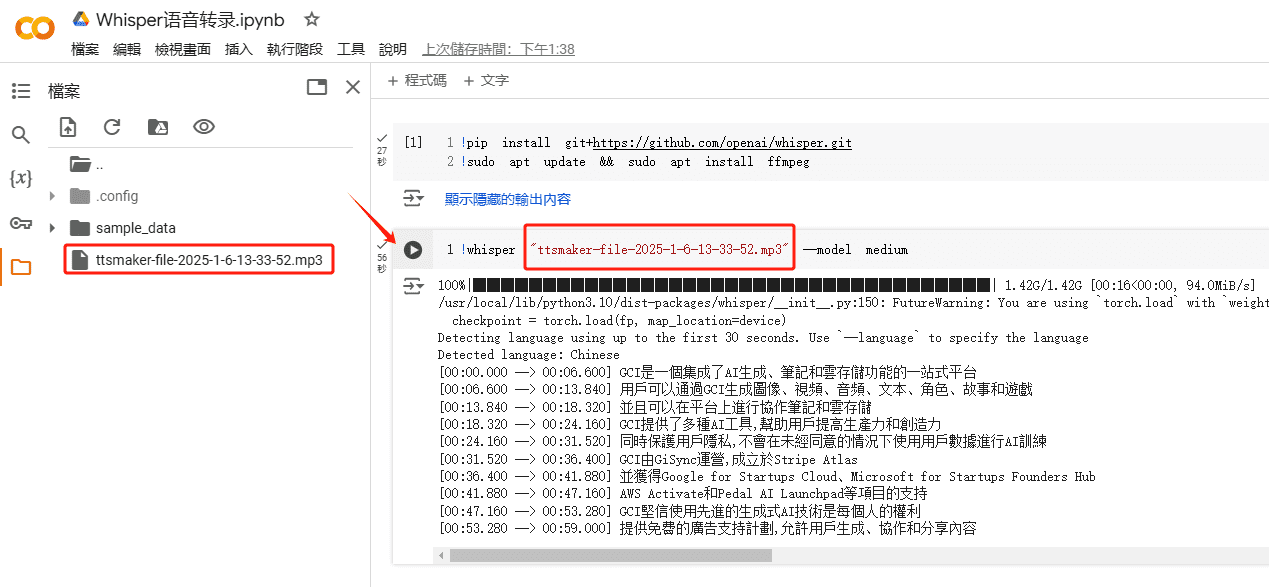Viewport: 1269px width, 587px height.
Task: Add a new code cell with 程式碼
Action: pyautogui.click(x=417, y=80)
